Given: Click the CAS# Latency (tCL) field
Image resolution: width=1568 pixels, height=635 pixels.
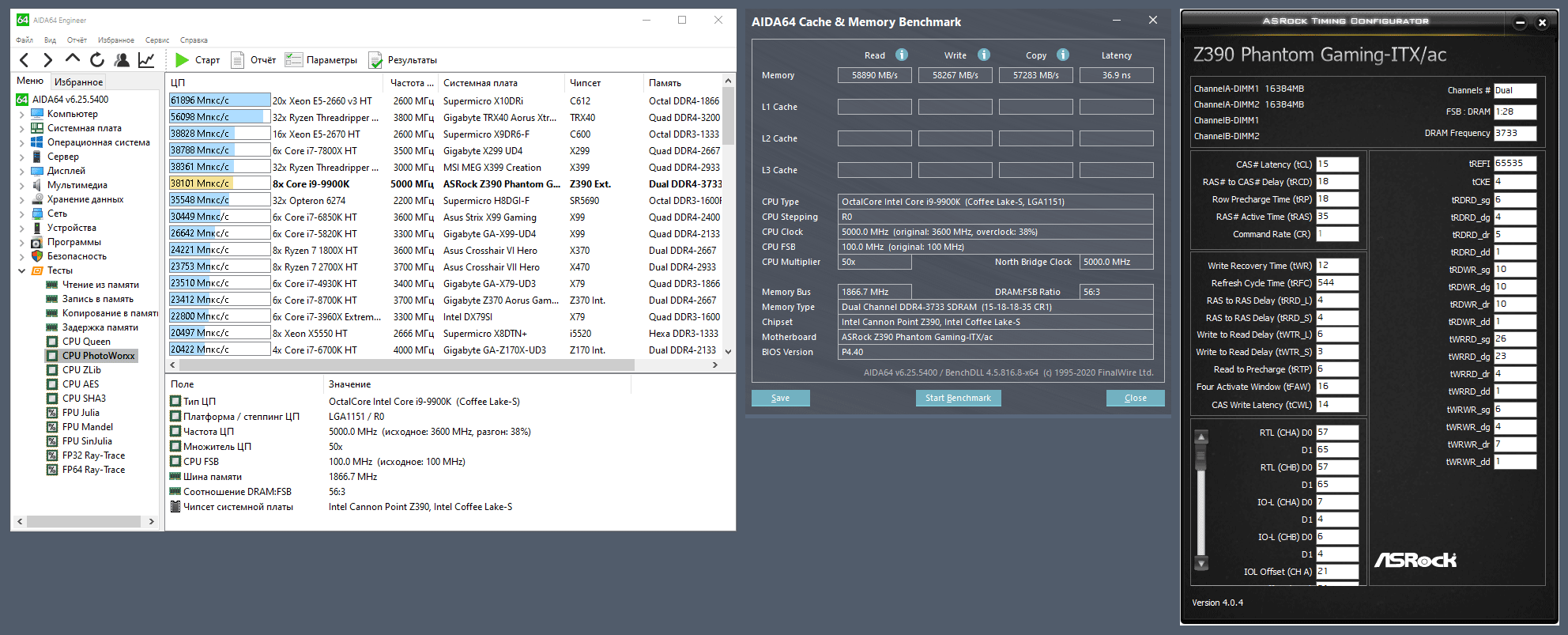Looking at the screenshot, I should pos(1337,164).
